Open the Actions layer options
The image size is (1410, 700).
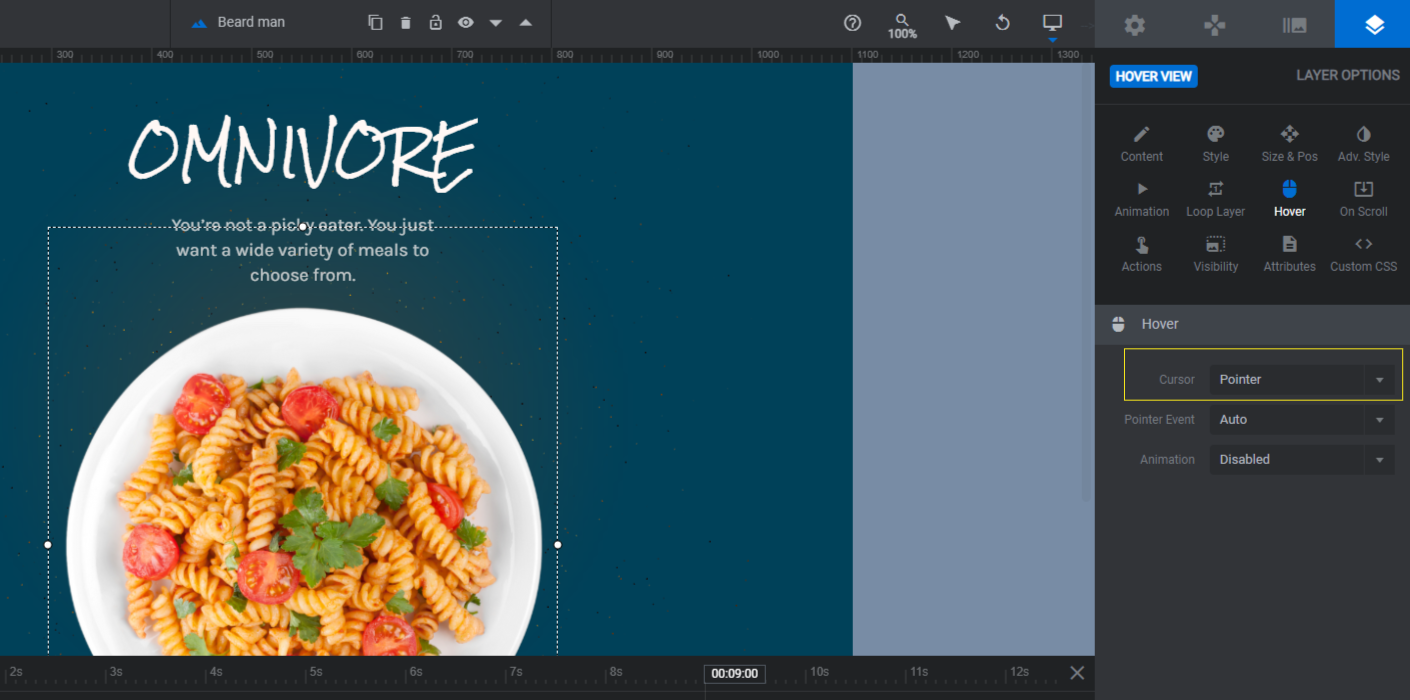coord(1141,254)
